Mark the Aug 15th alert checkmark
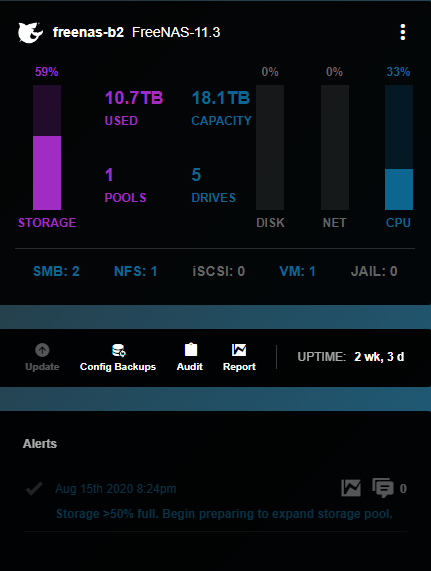The image size is (431, 571). point(34,488)
